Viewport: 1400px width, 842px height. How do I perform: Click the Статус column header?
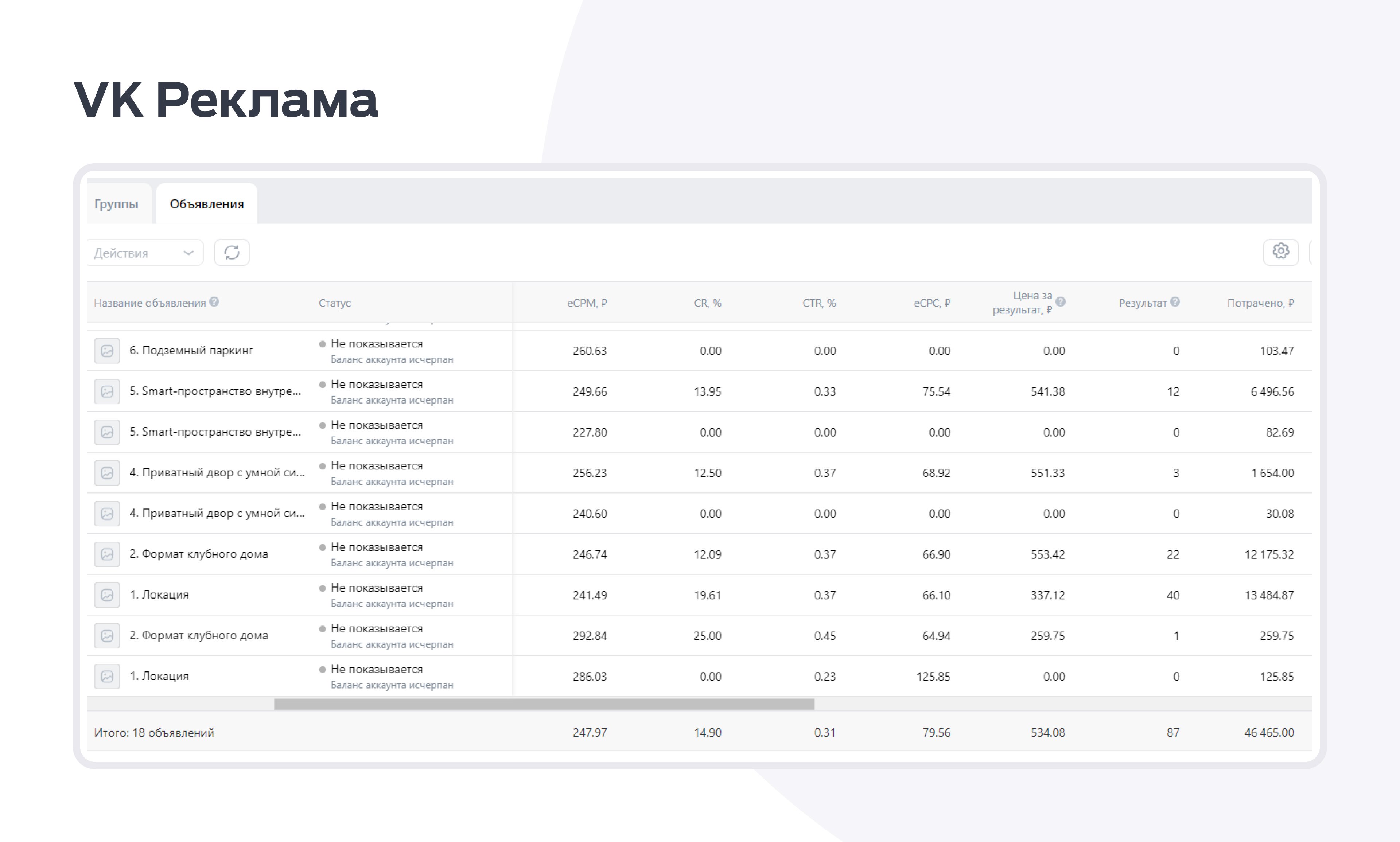tap(335, 303)
